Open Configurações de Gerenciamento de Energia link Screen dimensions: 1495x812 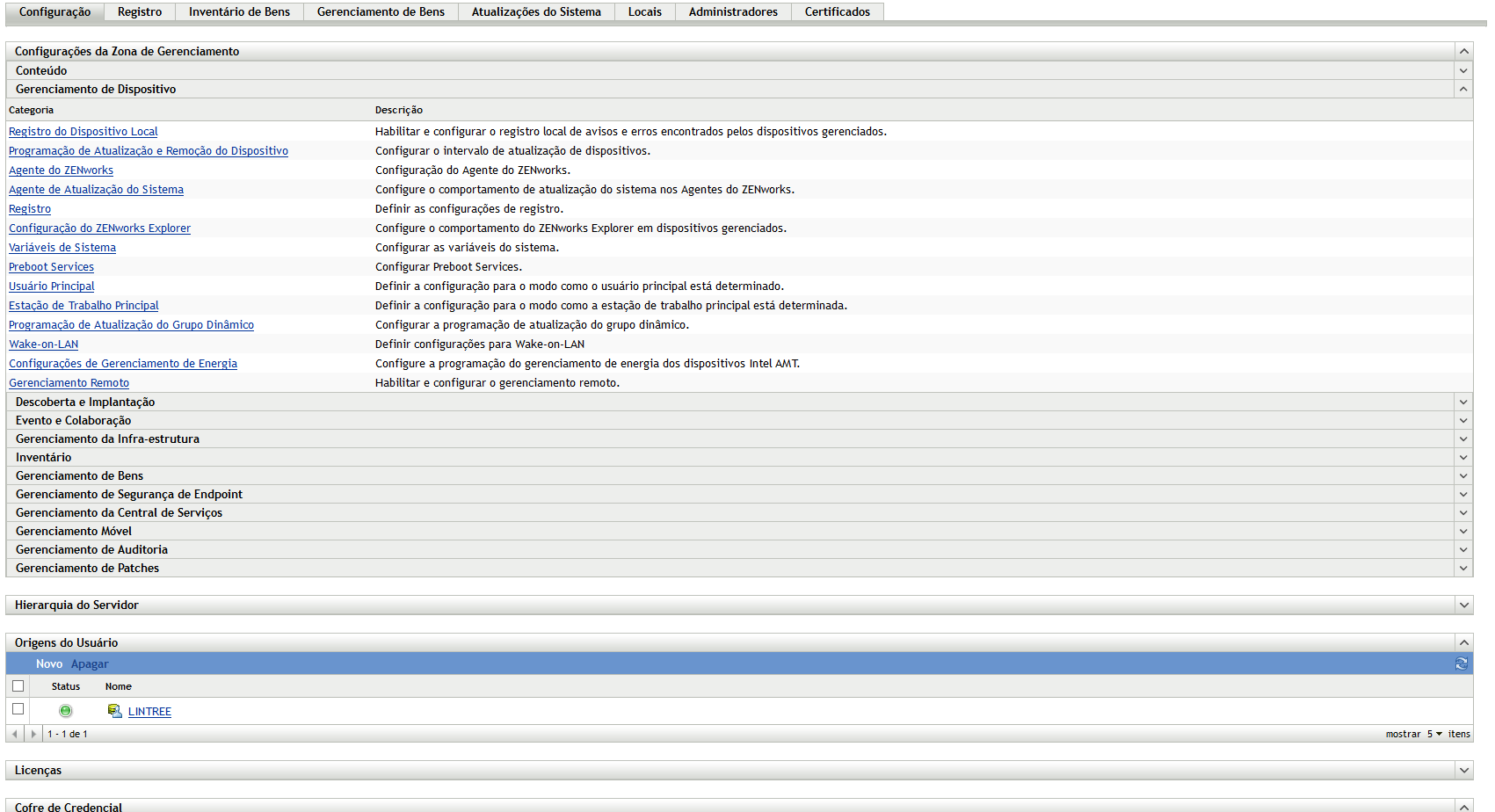[123, 364]
